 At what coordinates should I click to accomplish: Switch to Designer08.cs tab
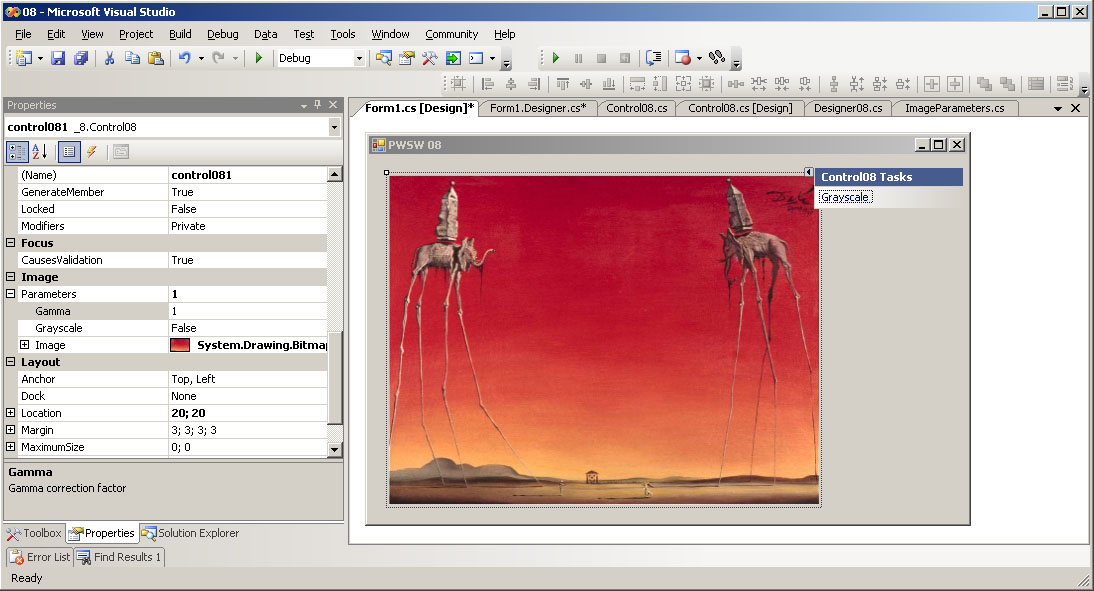848,108
